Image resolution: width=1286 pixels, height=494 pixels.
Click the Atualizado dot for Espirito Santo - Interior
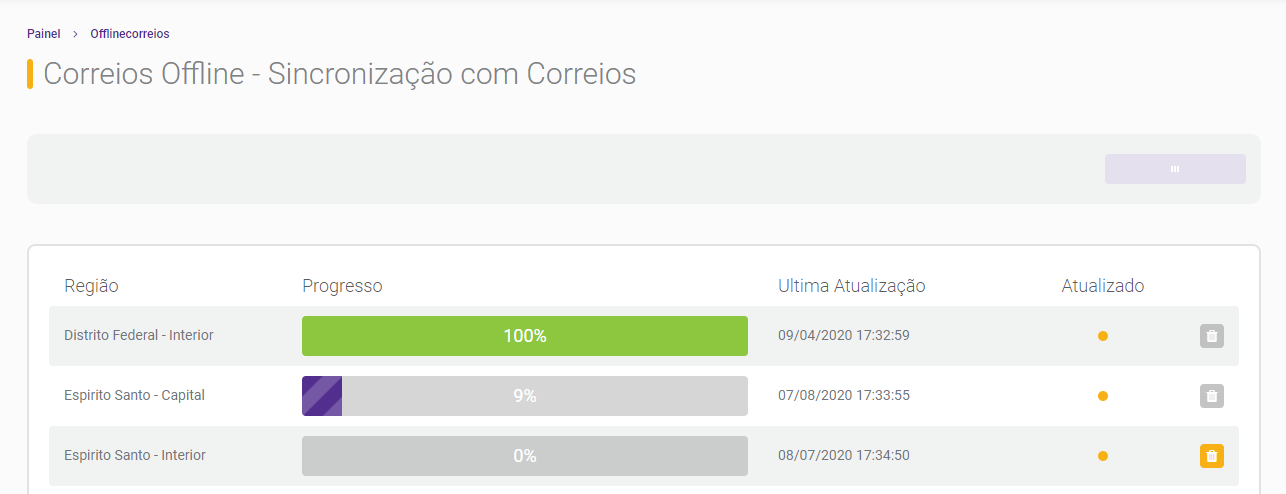point(1103,456)
